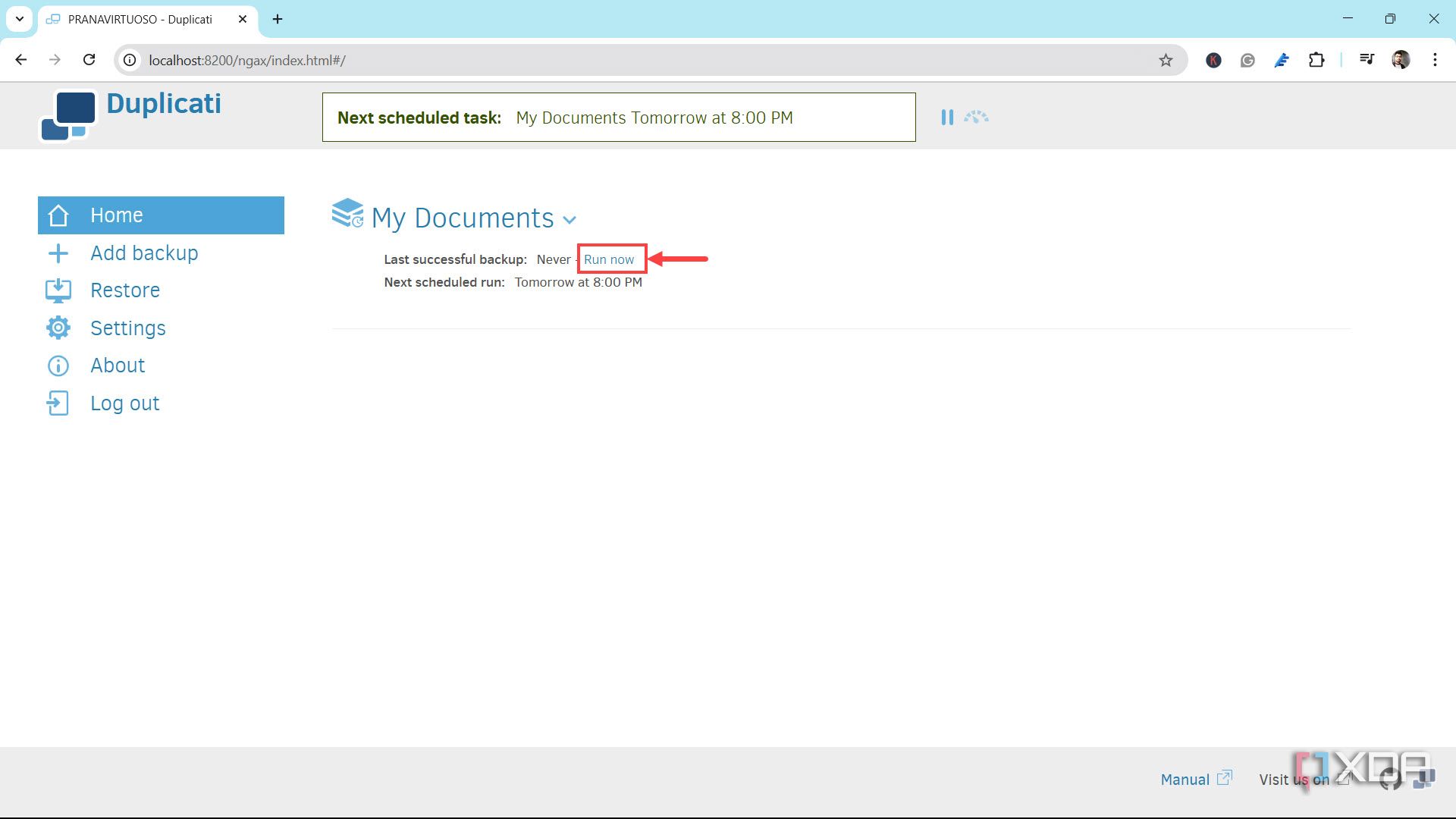
Task: Expand the tab search dropdown arrow
Action: pyautogui.click(x=20, y=19)
